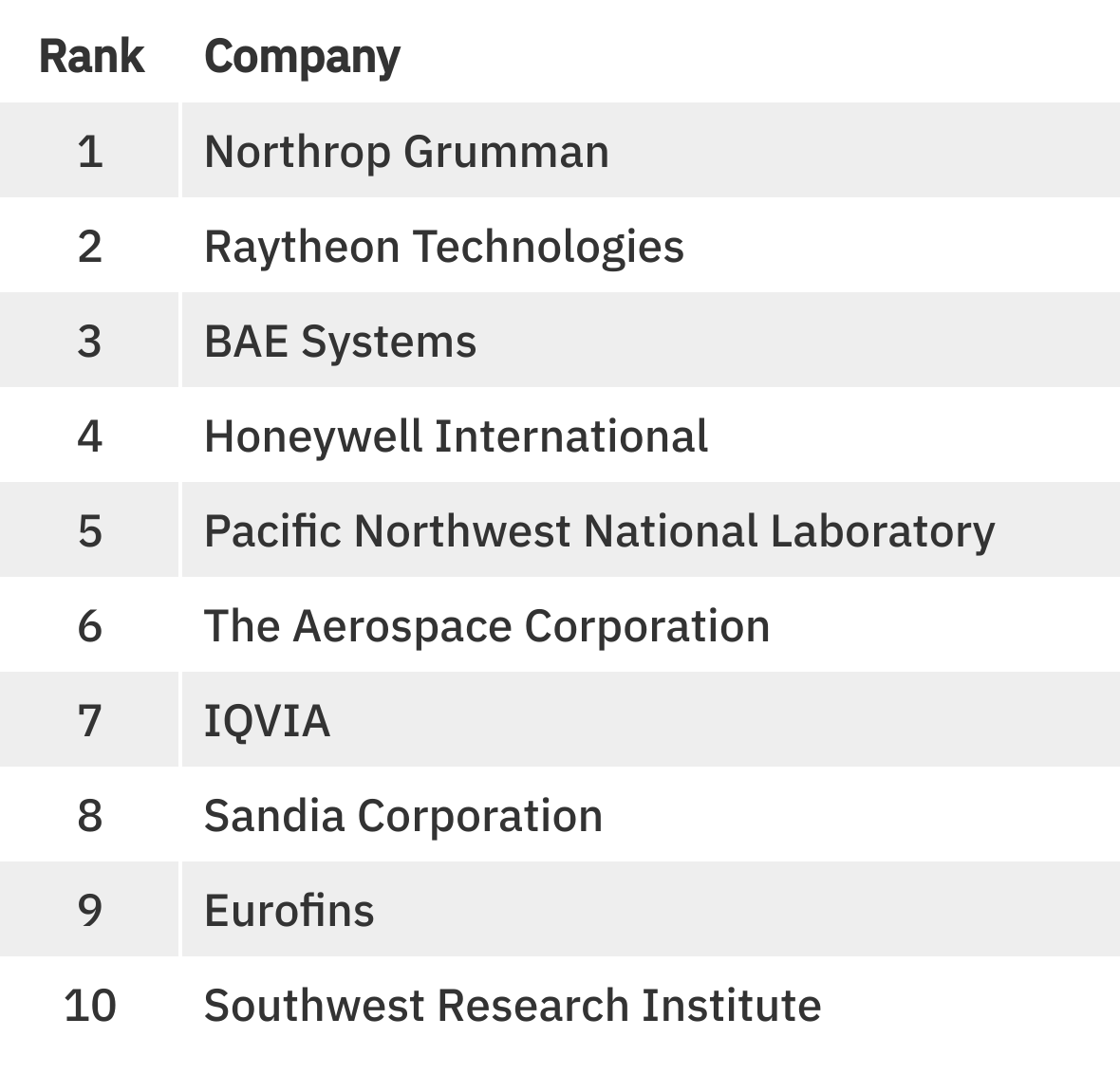
Task: Click the rank 1 cell
Action: (89, 152)
